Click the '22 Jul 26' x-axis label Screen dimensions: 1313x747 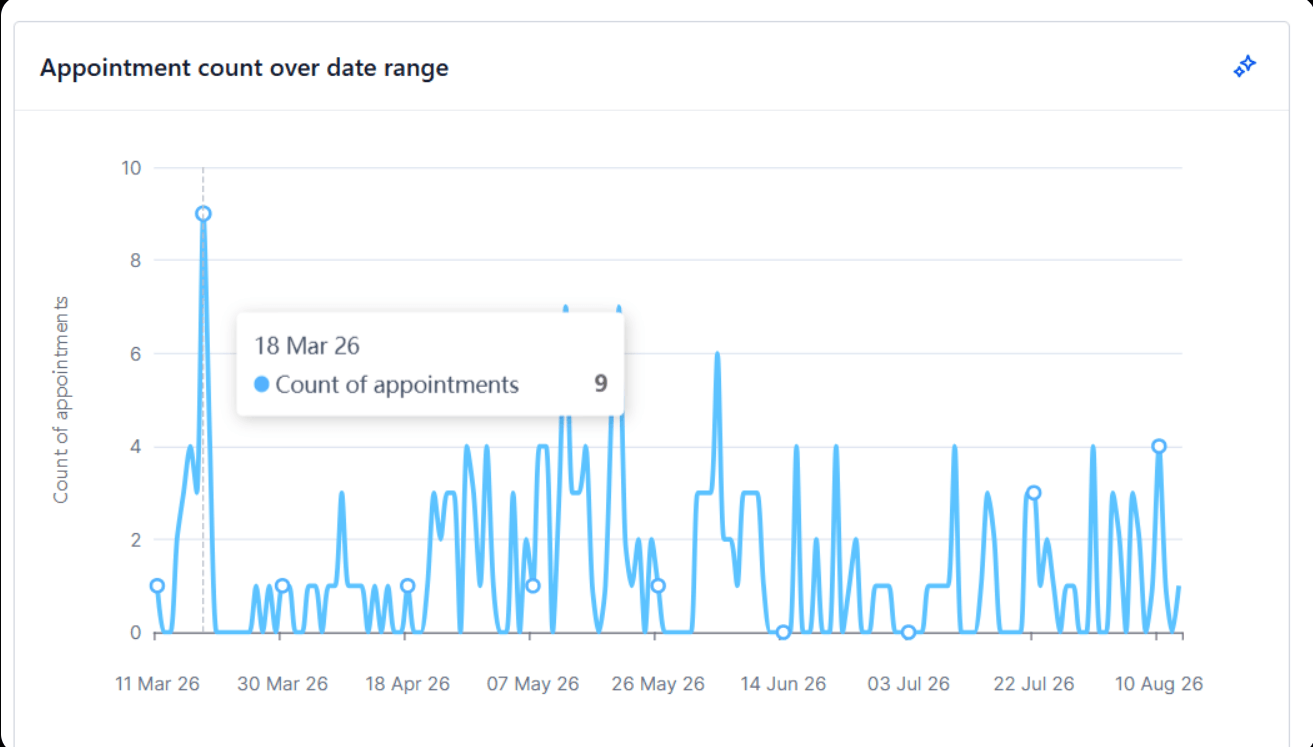tap(1034, 684)
